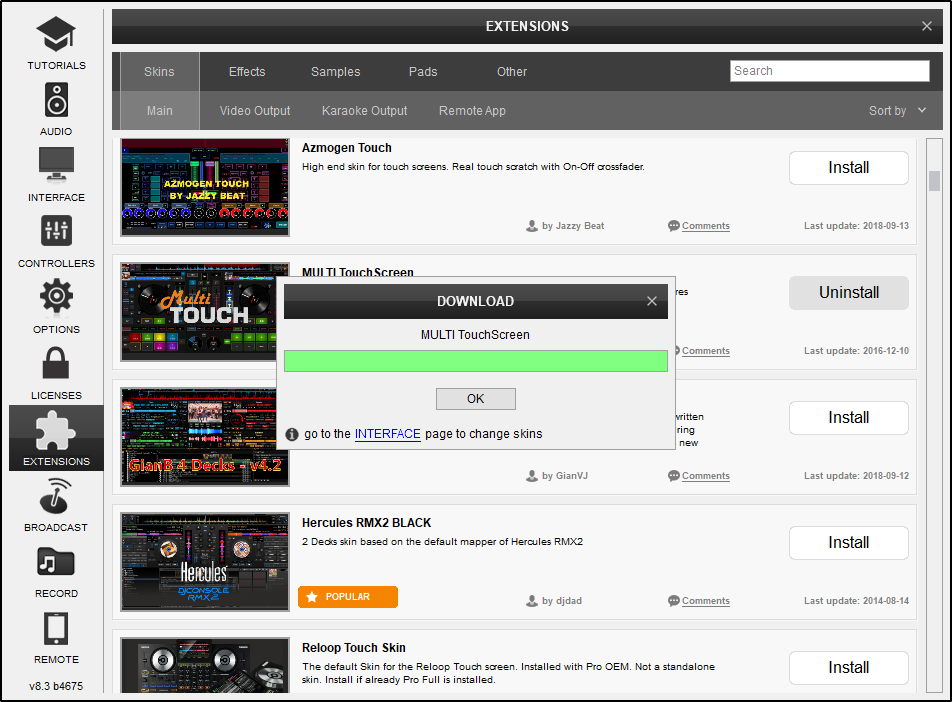
Task: Install the Reloop Touch Skin
Action: [x=849, y=668]
